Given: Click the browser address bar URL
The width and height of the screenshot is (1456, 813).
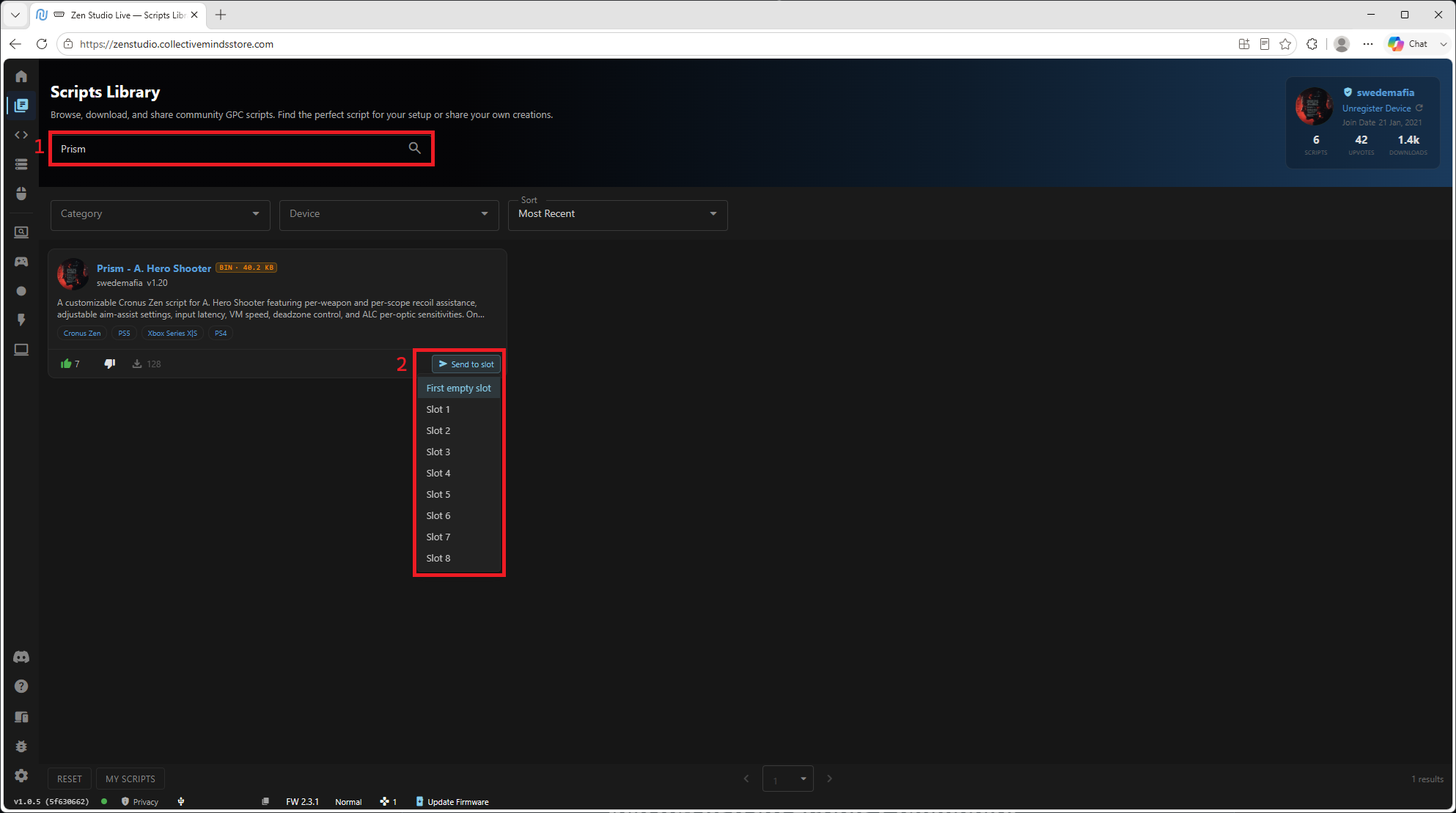Looking at the screenshot, I should pos(177,44).
